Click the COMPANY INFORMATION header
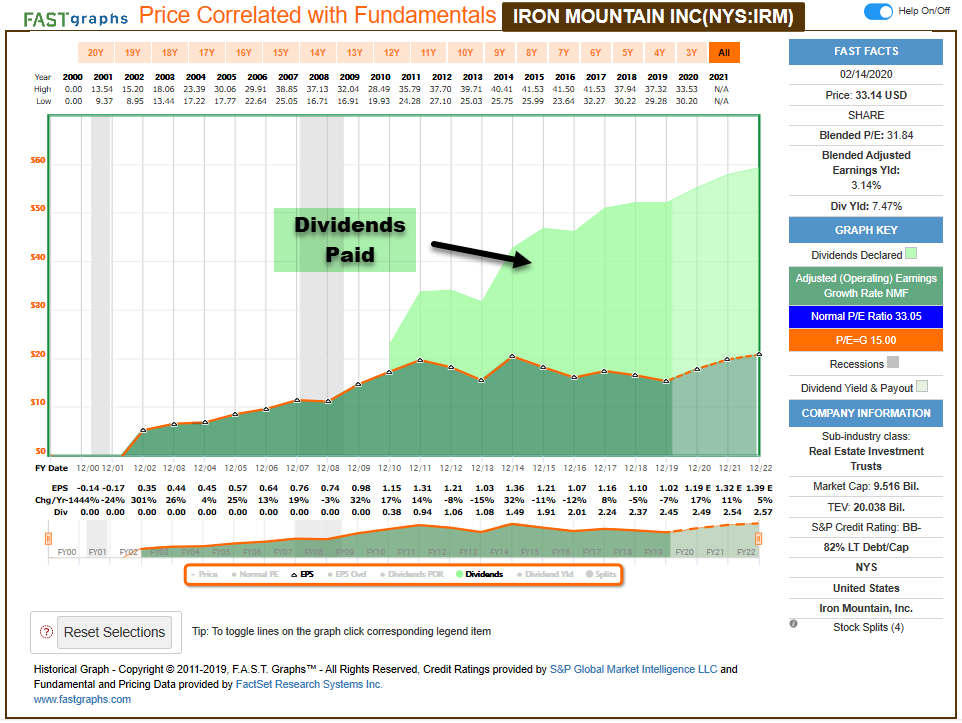 (x=866, y=413)
